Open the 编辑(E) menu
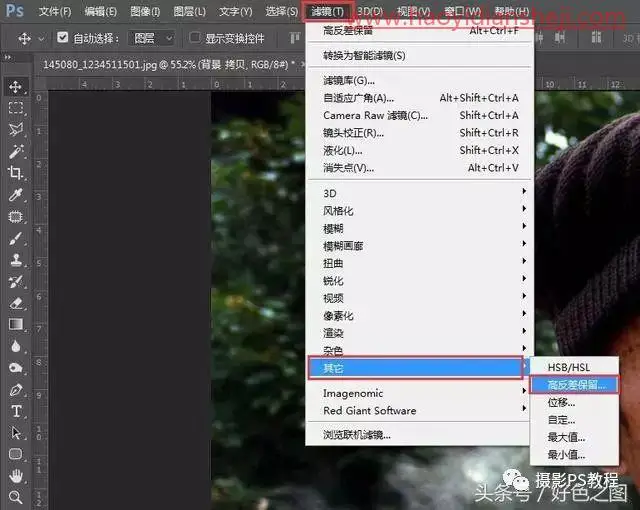Screen dimensions: 640x510 pyautogui.click(x=100, y=11)
